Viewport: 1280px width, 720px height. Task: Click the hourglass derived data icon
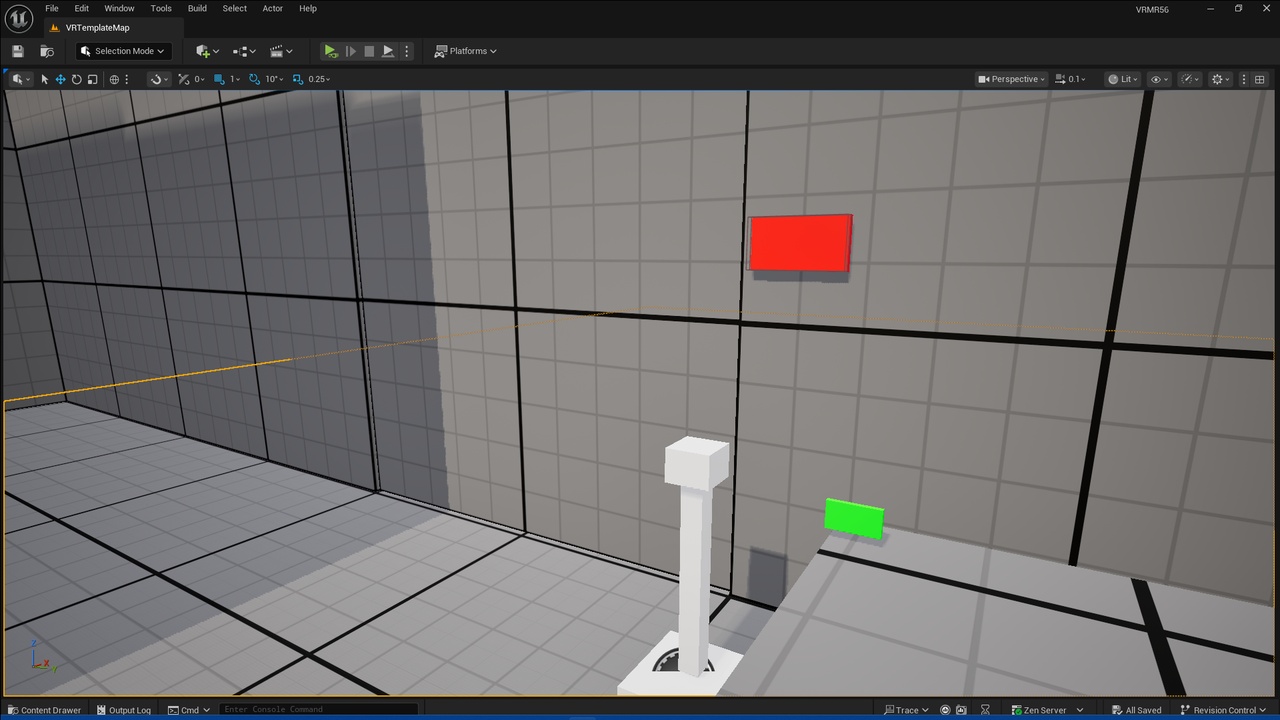click(x=985, y=710)
